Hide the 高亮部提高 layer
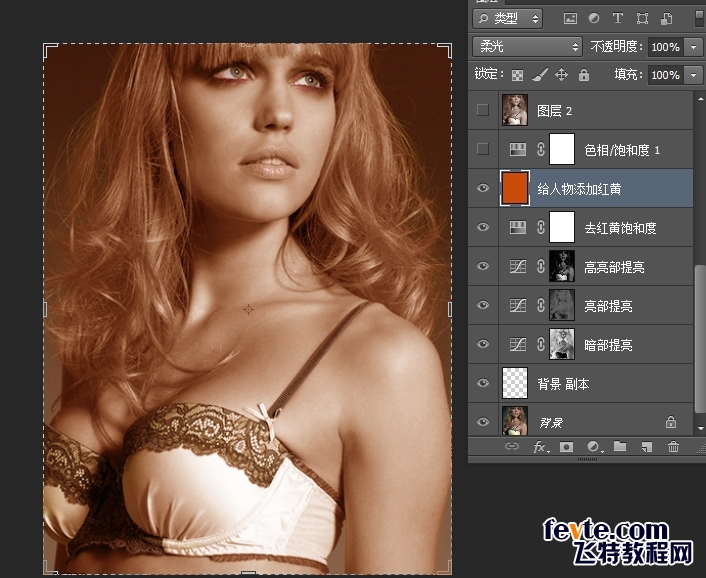 pos(483,266)
